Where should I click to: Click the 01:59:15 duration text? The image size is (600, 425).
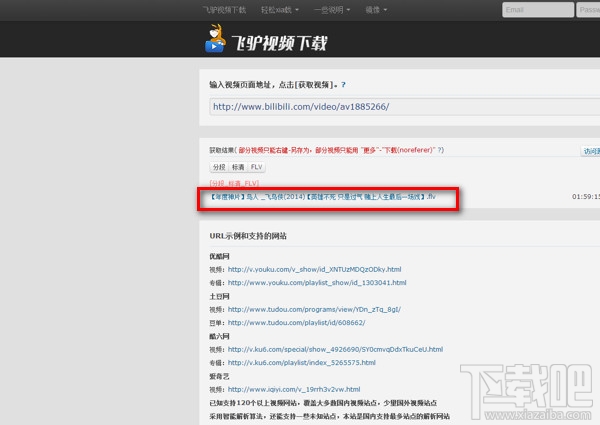tap(585, 197)
